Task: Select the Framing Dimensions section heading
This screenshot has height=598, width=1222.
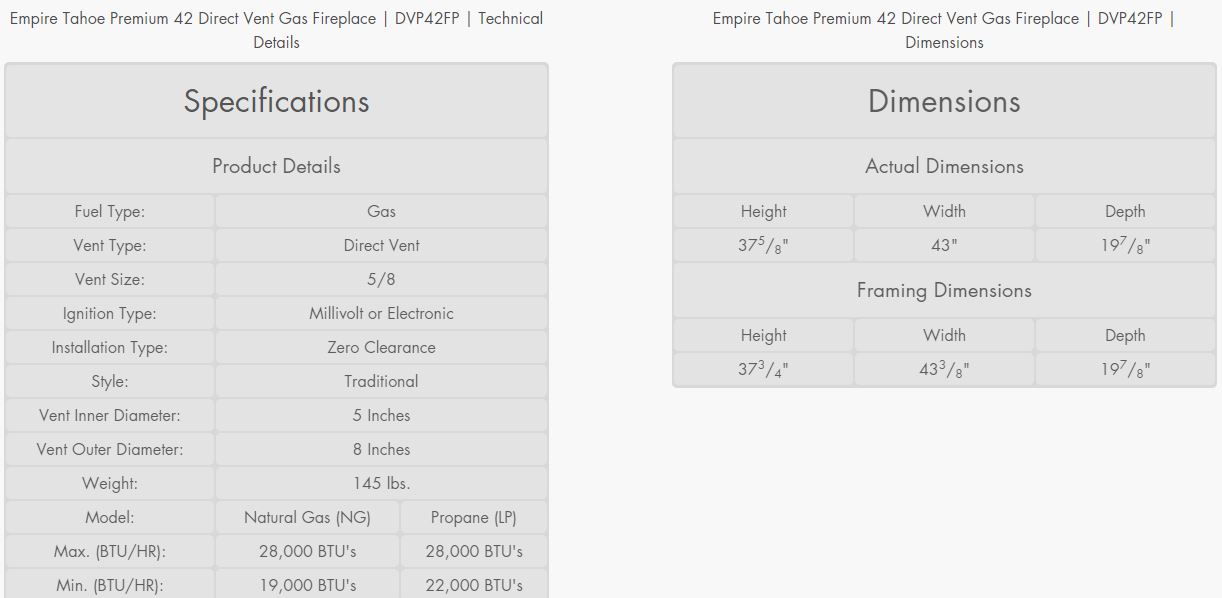Action: click(944, 290)
